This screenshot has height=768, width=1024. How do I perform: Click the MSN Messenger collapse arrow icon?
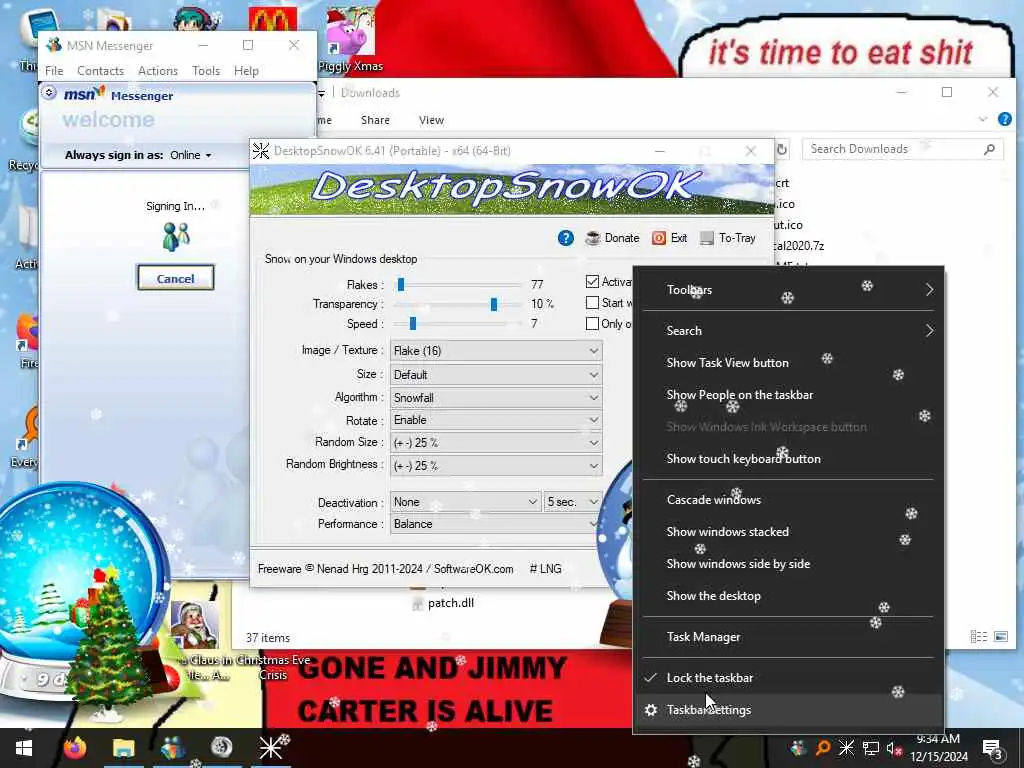(x=49, y=93)
